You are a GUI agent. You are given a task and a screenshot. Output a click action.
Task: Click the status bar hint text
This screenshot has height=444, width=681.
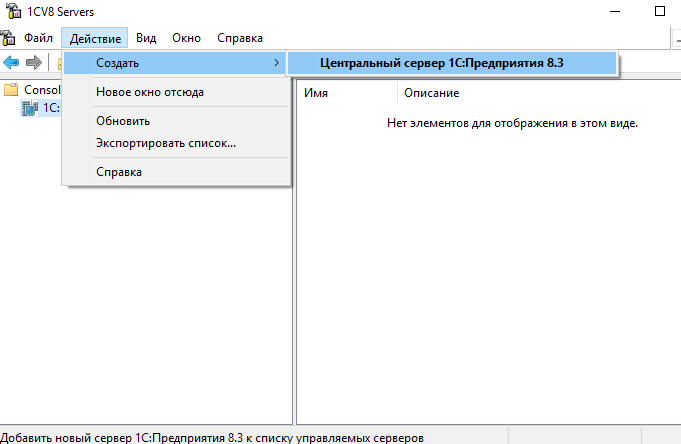coord(212,437)
